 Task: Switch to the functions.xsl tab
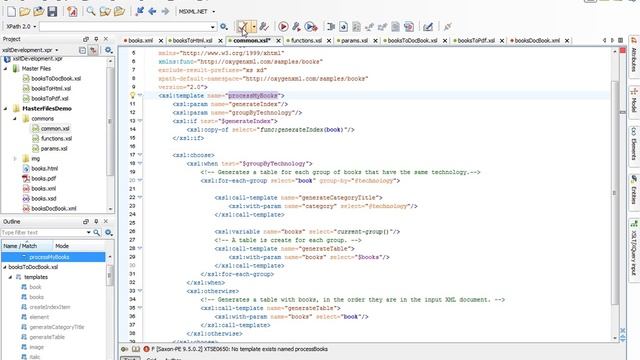(305, 40)
